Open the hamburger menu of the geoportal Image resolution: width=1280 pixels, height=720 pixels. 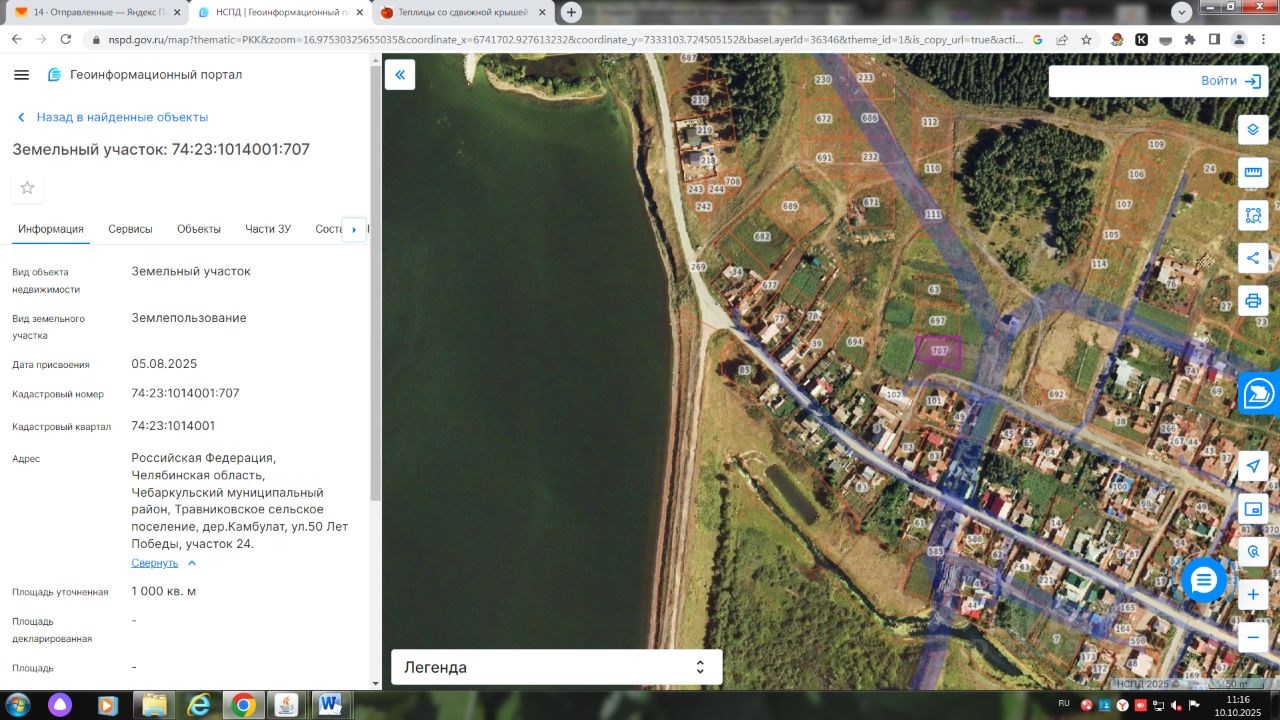(x=22, y=75)
